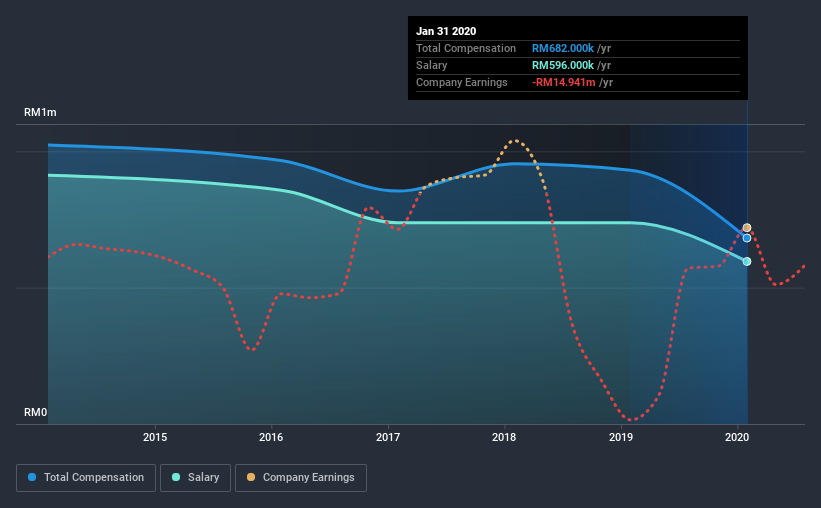Click the 2018 x-axis label
Viewport: 821px width, 508px height.
tap(504, 437)
